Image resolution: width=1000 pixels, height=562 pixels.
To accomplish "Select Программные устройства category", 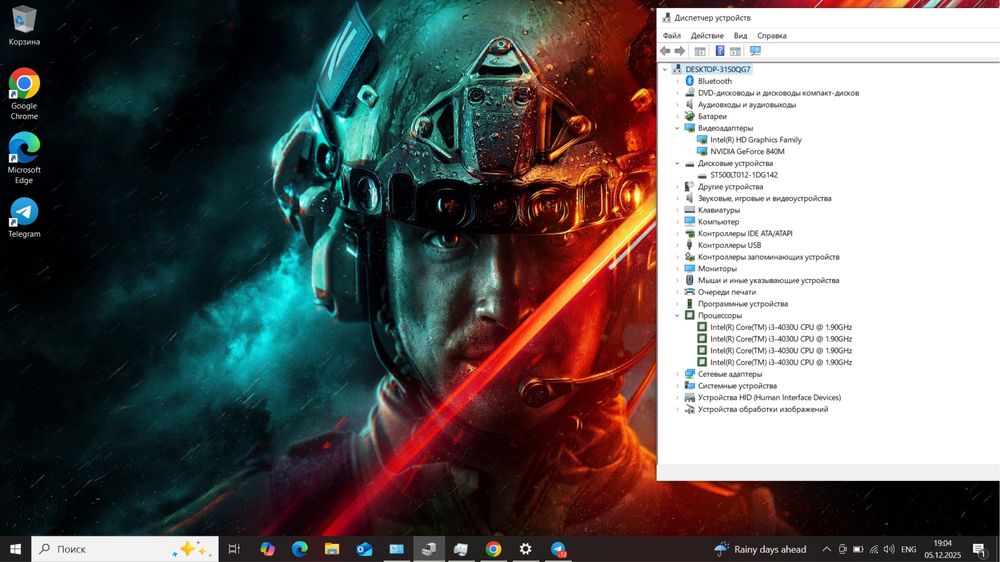I will [x=742, y=304].
